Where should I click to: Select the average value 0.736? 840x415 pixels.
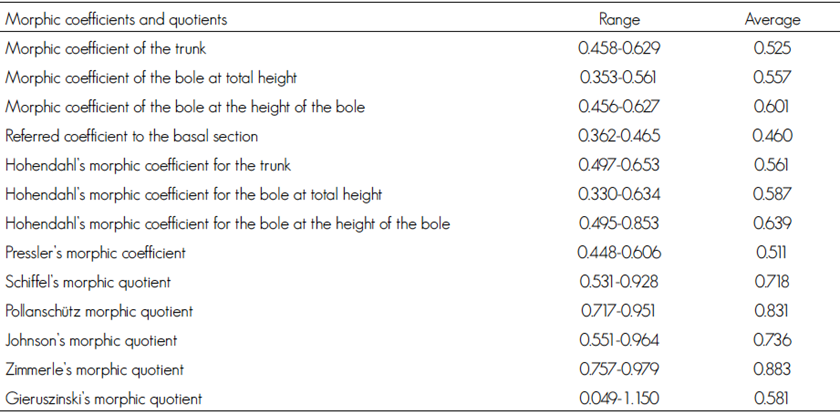772,340
